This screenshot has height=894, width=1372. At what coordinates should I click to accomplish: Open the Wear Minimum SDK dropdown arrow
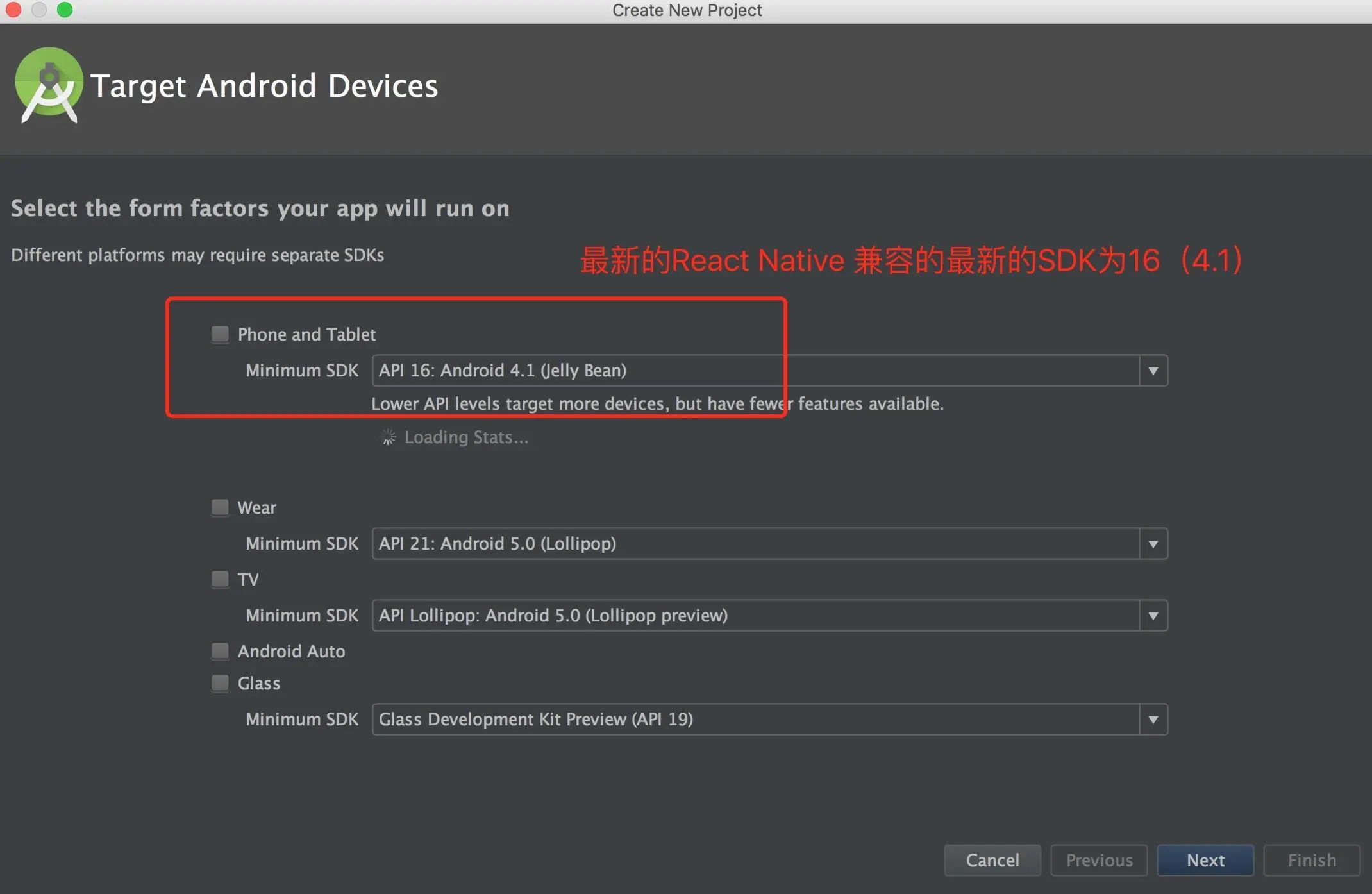(x=1153, y=544)
